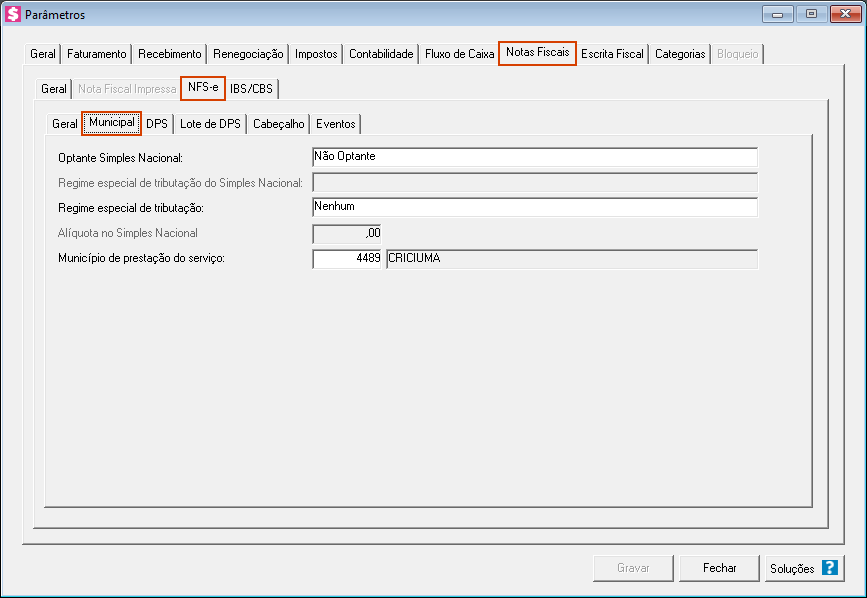Switch to the Recebimento tab

coord(170,54)
